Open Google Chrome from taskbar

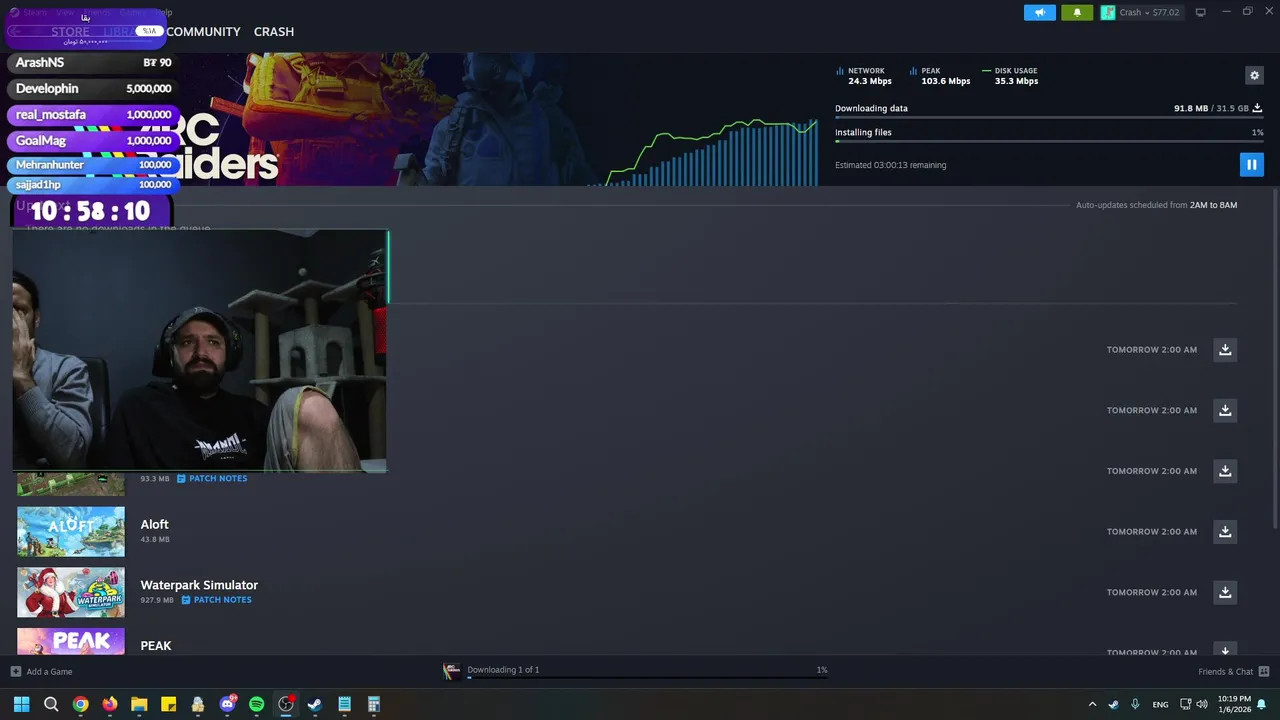pyautogui.click(x=80, y=705)
